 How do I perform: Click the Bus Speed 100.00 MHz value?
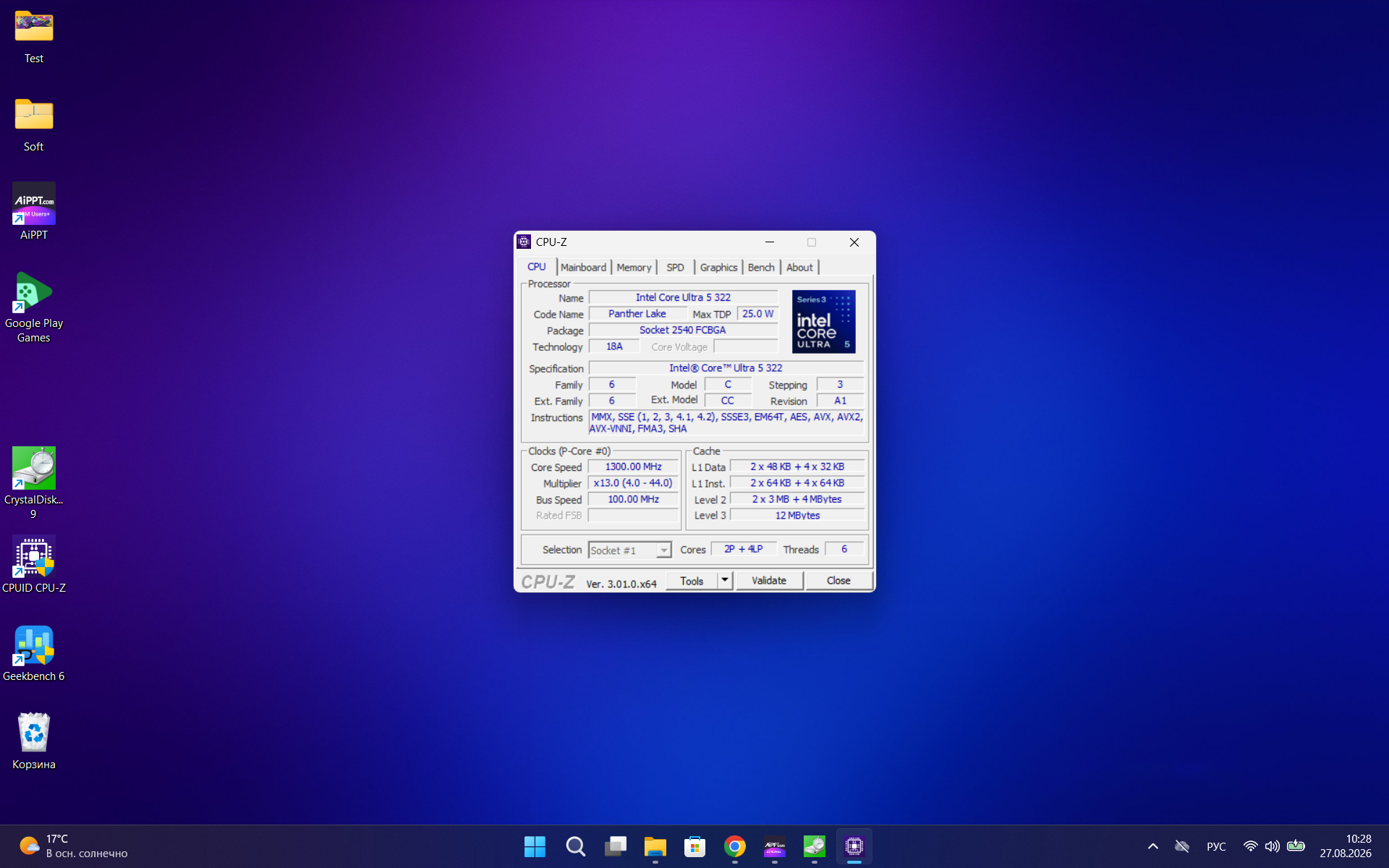click(x=634, y=499)
